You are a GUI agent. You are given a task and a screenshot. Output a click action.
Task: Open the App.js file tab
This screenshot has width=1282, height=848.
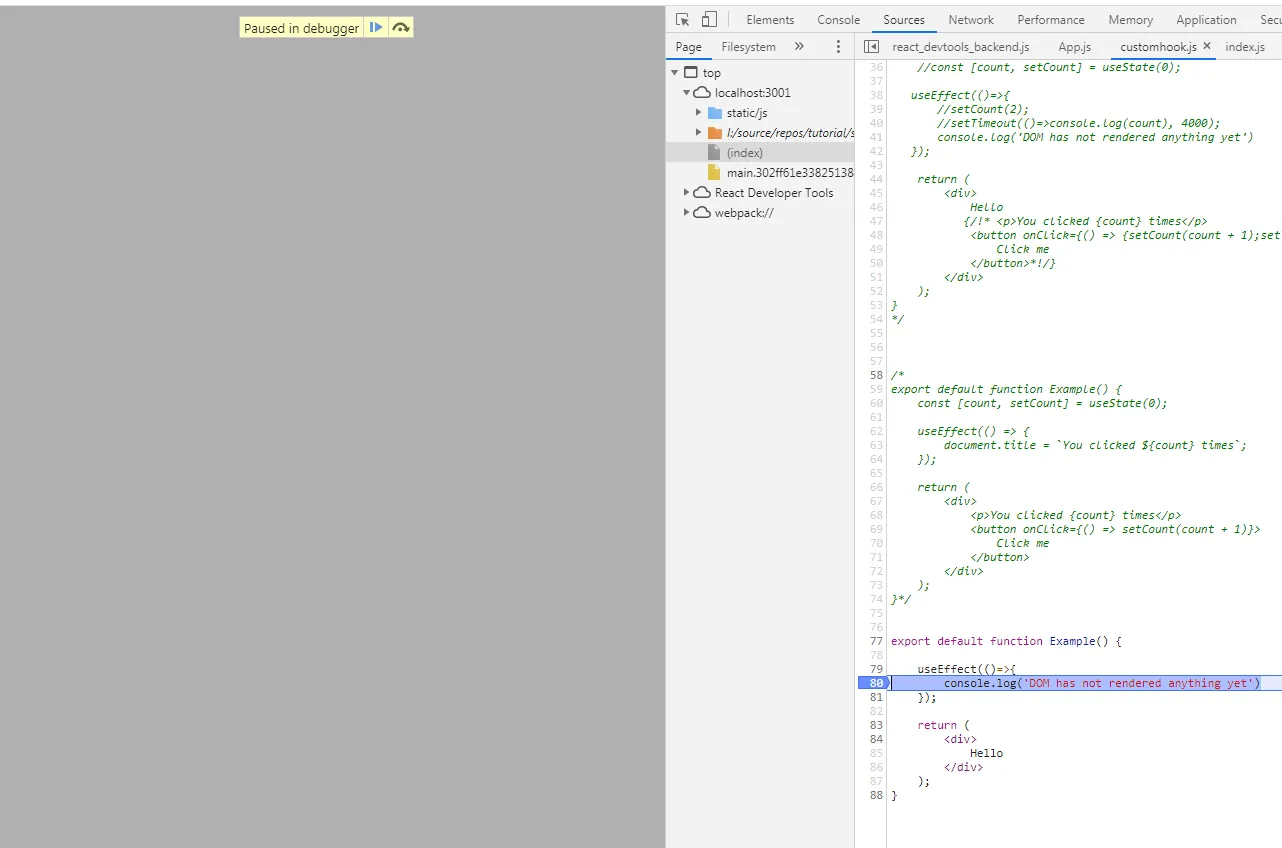(1074, 47)
